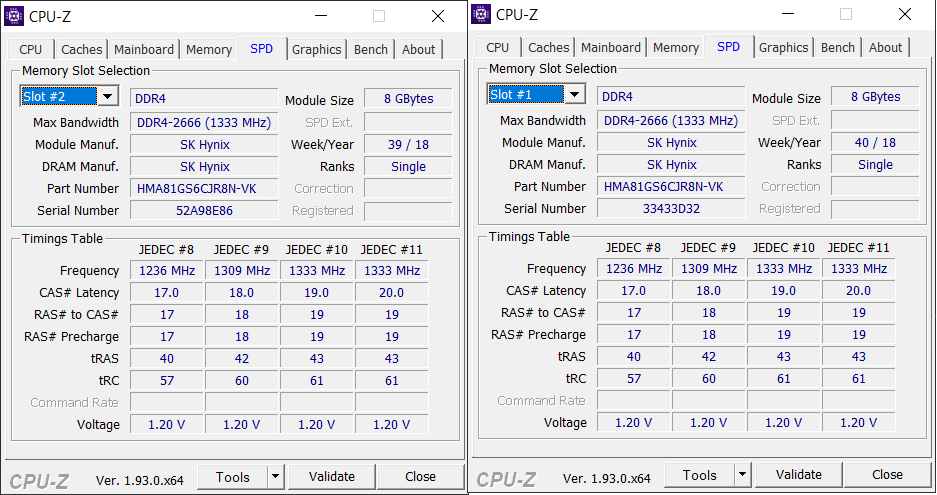This screenshot has height=495, width=937.
Task: Click JEDEC #8 tRC value 57 in right window
Action: (x=634, y=379)
